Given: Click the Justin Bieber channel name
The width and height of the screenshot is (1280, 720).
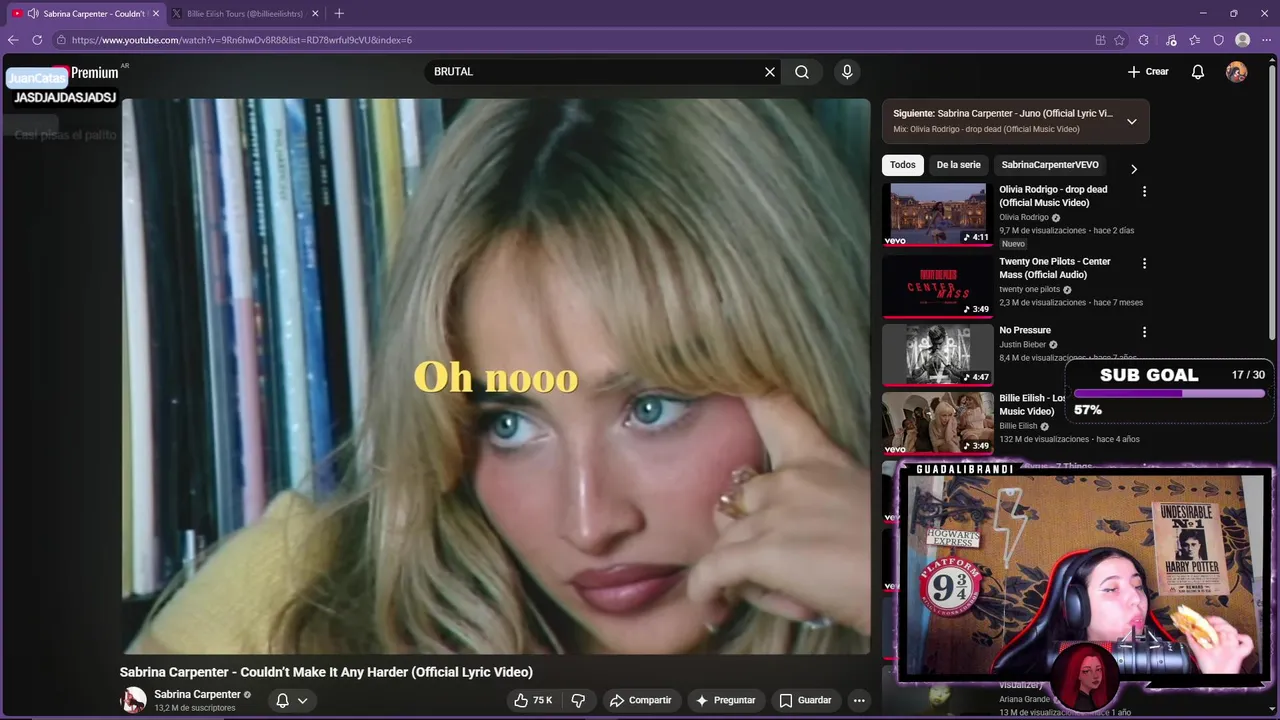Looking at the screenshot, I should tap(1022, 344).
